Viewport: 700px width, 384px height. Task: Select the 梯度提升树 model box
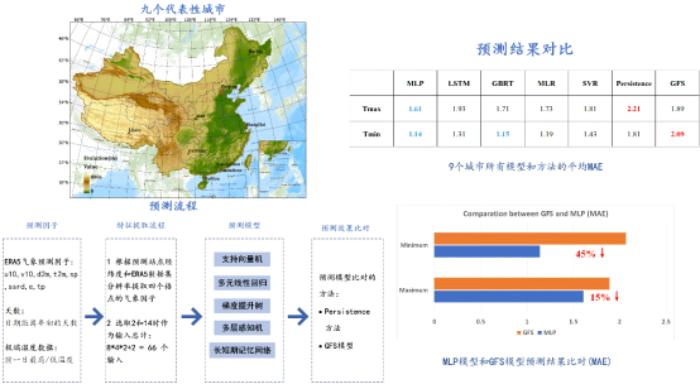tap(242, 306)
